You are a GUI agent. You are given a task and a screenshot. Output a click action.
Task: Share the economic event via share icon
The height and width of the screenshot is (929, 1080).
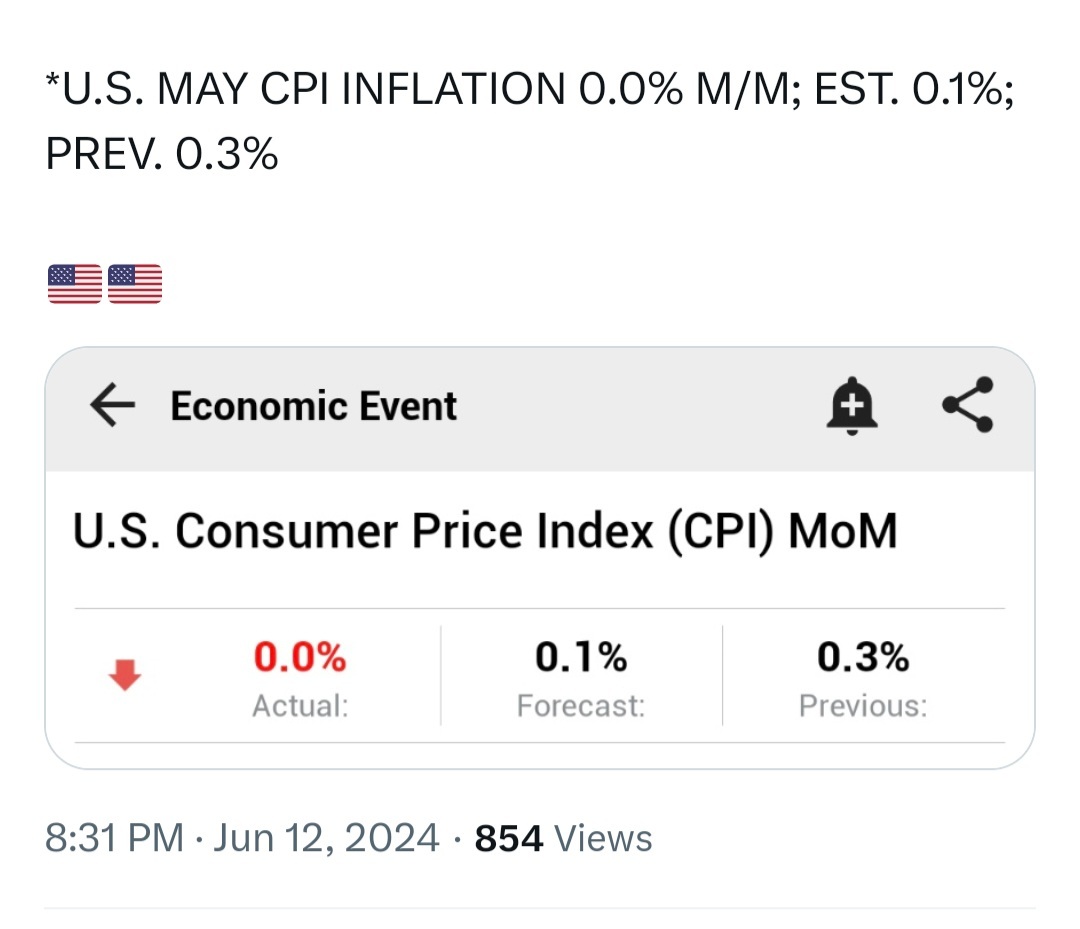click(968, 405)
